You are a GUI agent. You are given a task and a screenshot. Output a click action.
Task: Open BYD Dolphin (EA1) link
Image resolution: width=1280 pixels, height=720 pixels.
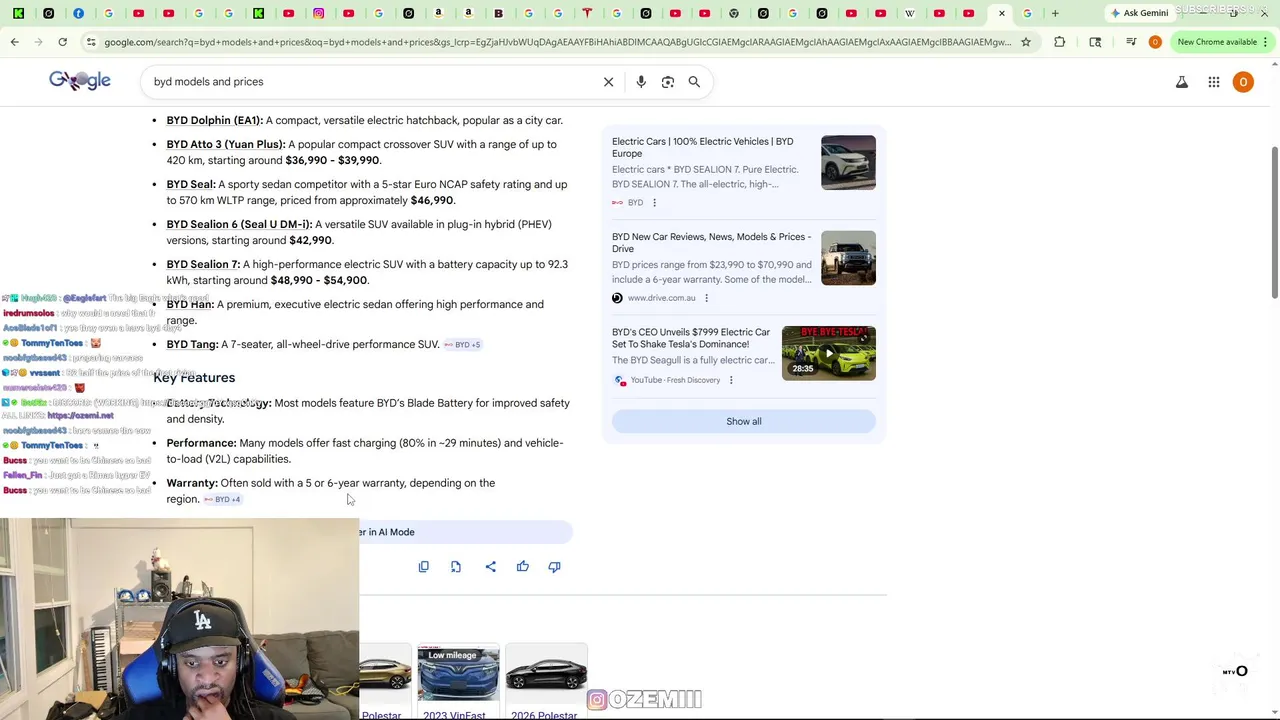click(x=214, y=120)
